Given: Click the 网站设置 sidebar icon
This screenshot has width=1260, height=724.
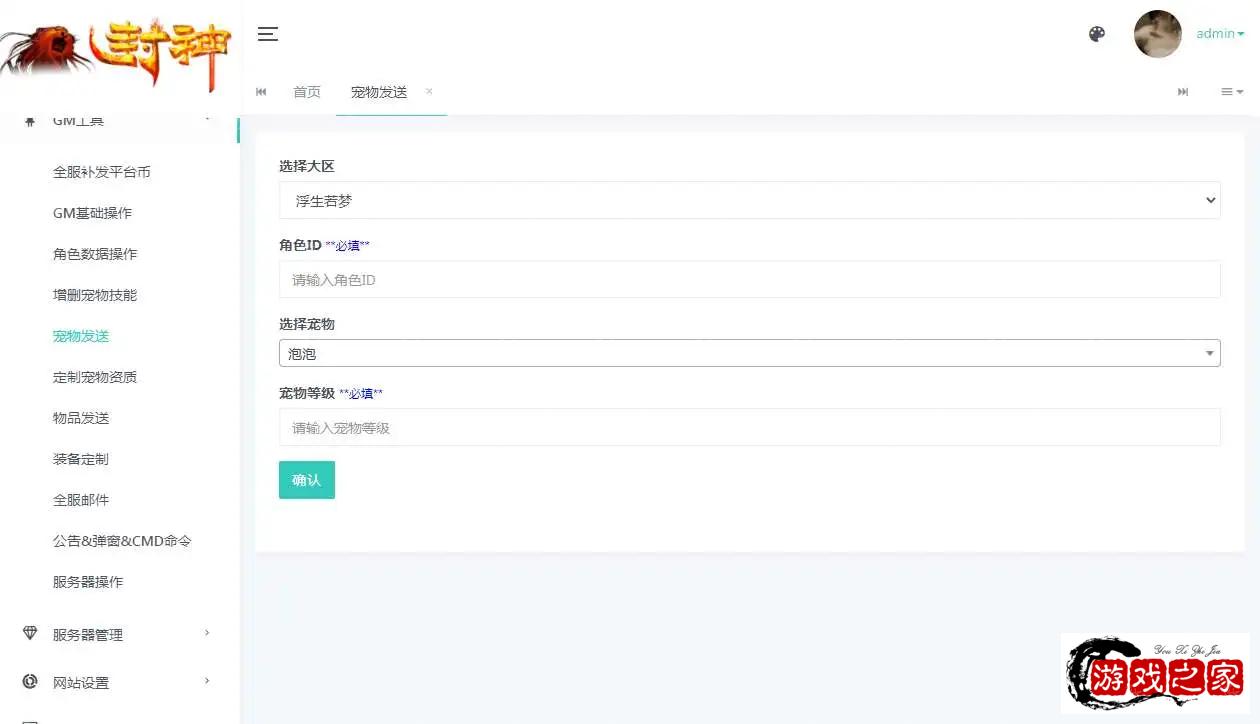Looking at the screenshot, I should tap(30, 682).
